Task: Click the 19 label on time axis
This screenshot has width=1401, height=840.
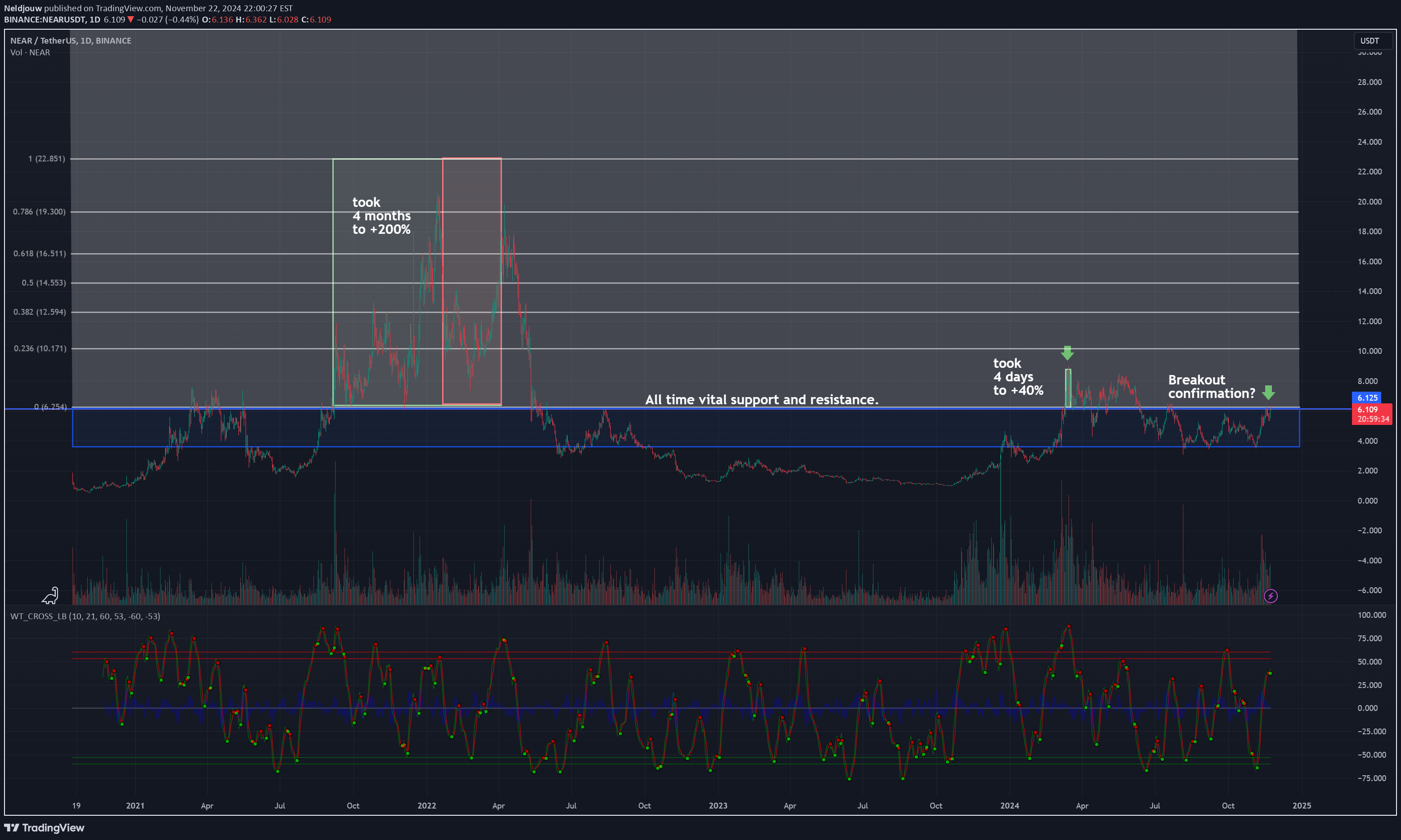Action: point(76,805)
